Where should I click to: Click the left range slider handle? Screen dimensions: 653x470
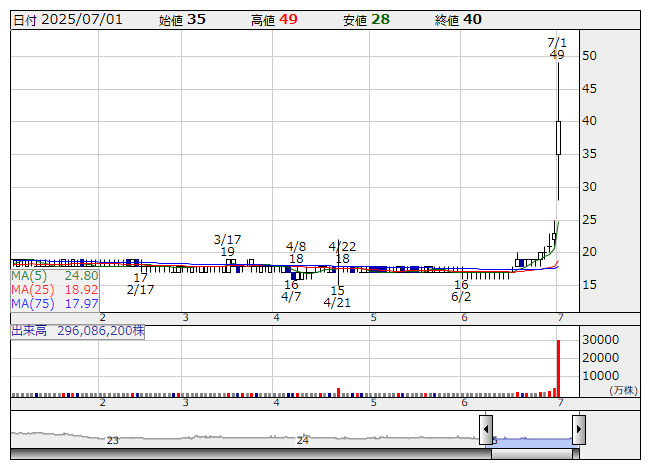pyautogui.click(x=486, y=430)
